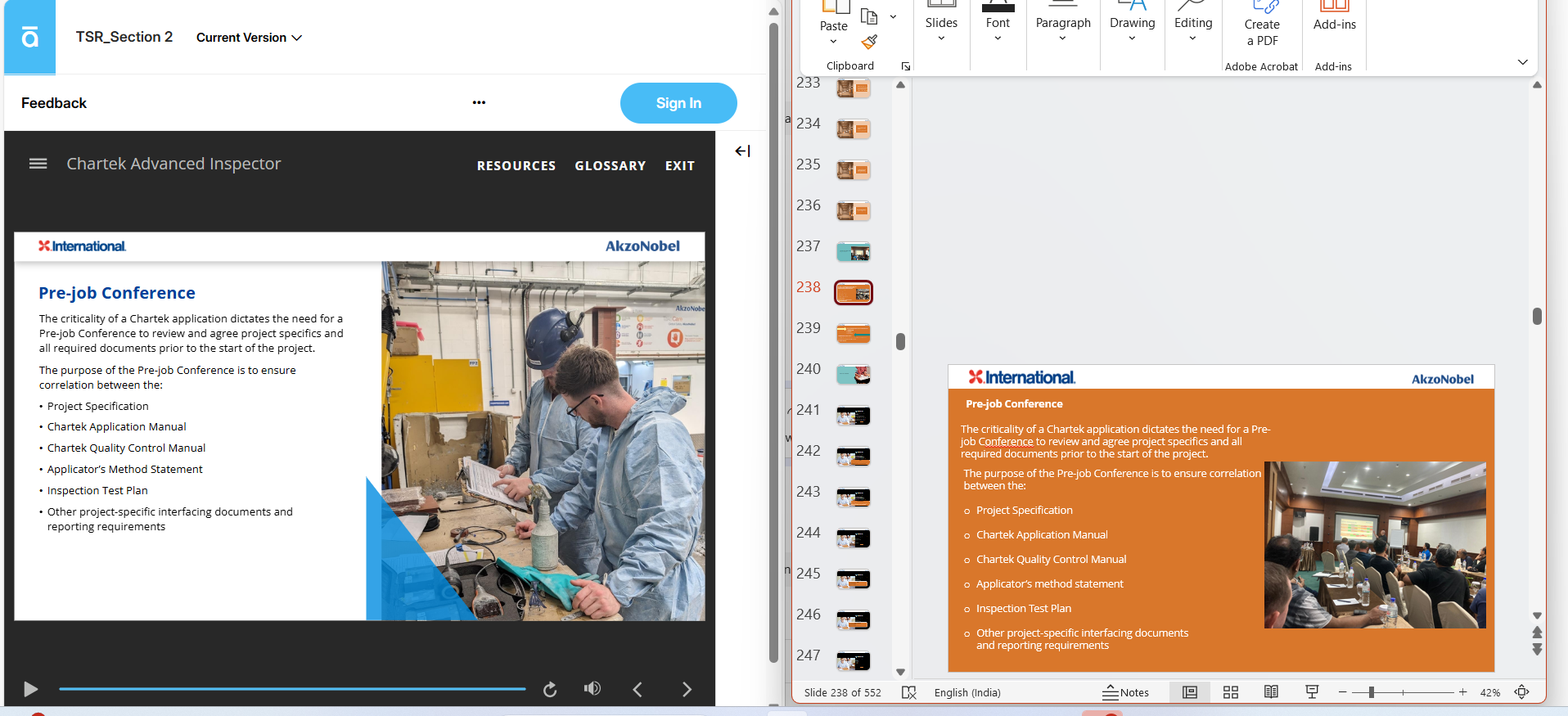Screen dimensions: 1568x716
Task: Collapse the feedback sidebar arrow
Action: [x=742, y=151]
